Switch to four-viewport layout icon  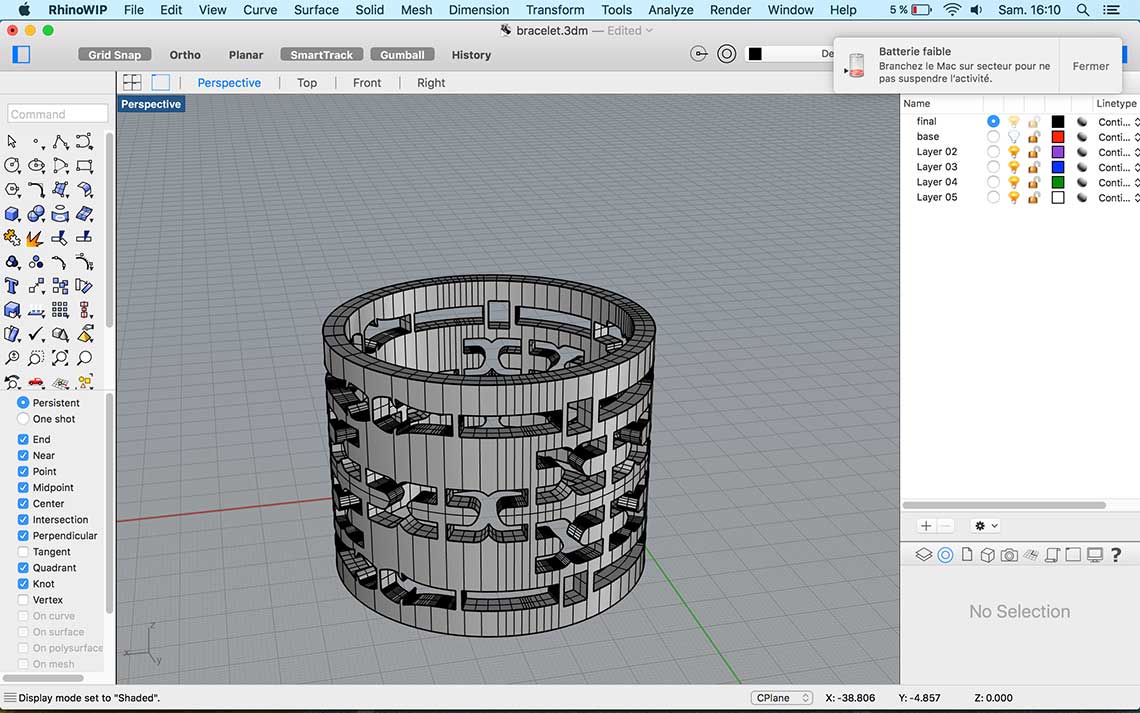(132, 82)
